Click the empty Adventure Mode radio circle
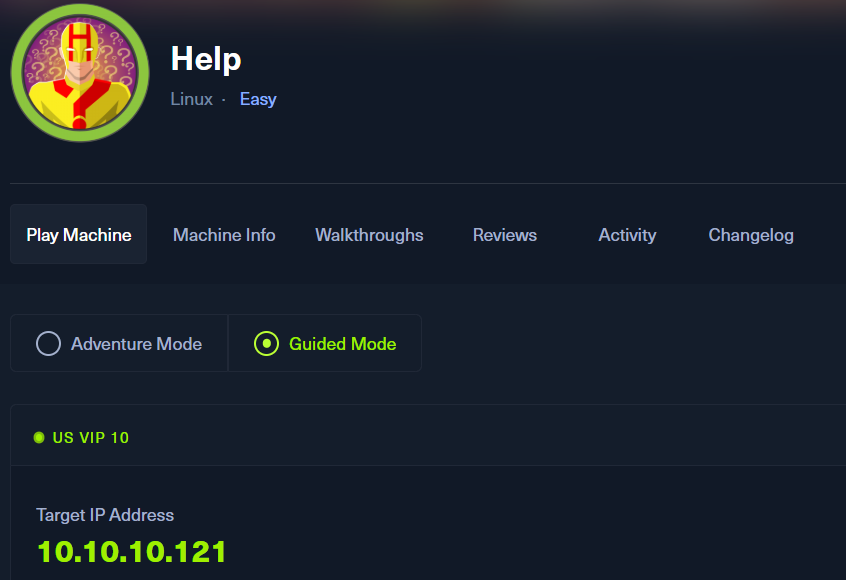 [48, 344]
